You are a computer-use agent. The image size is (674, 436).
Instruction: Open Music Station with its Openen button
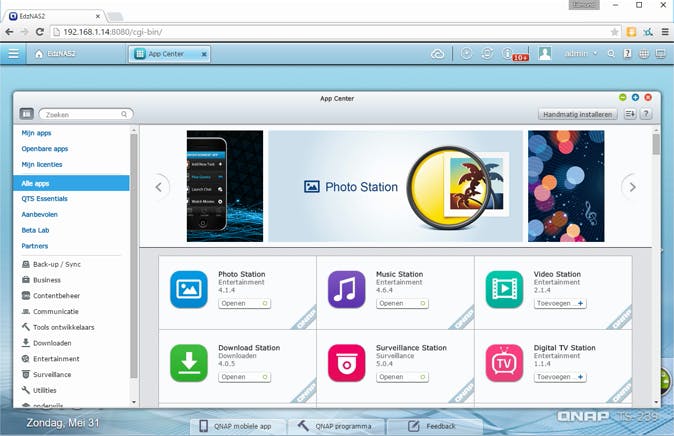[402, 304]
